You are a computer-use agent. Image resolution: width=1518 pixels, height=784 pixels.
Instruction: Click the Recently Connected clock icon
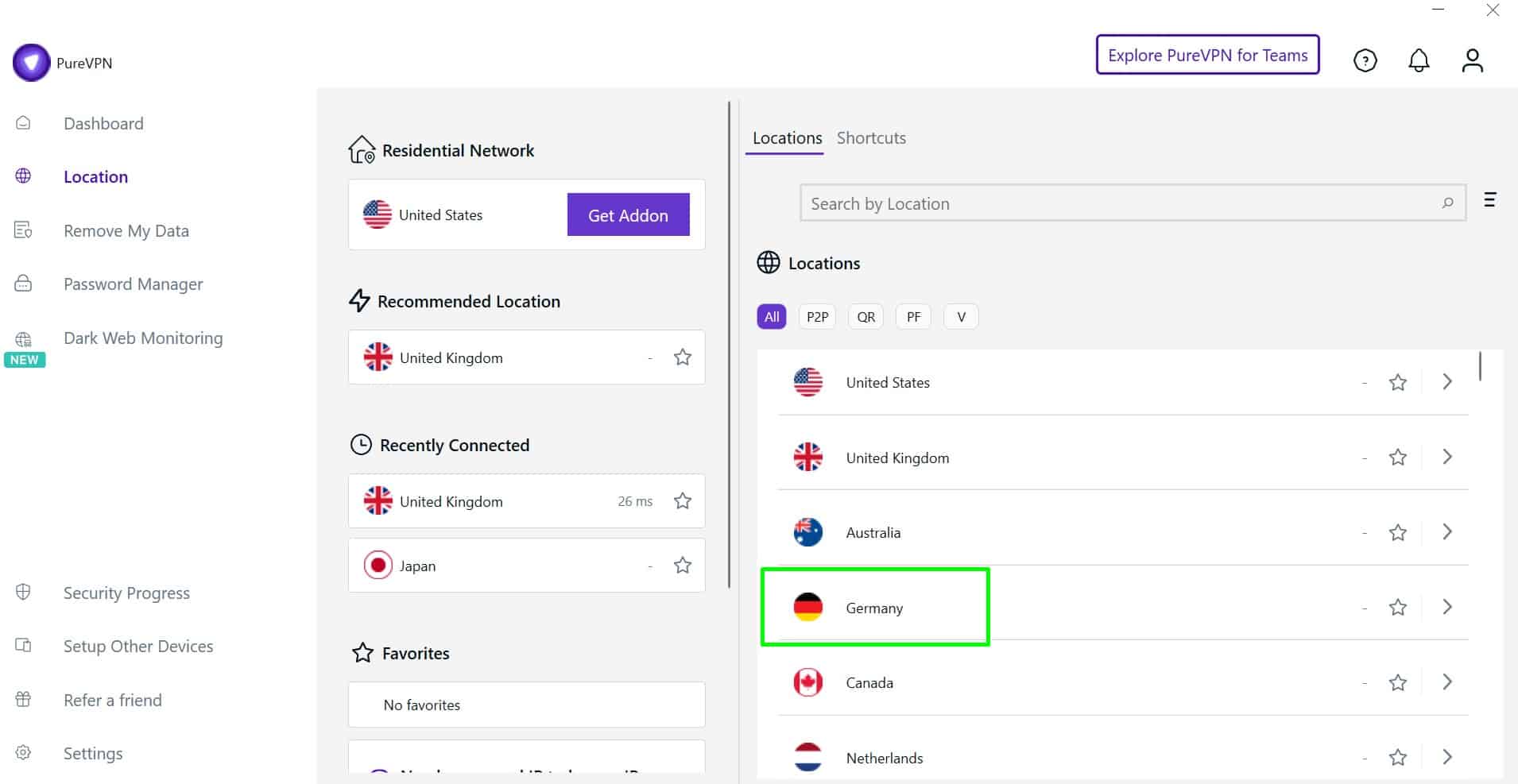(361, 445)
